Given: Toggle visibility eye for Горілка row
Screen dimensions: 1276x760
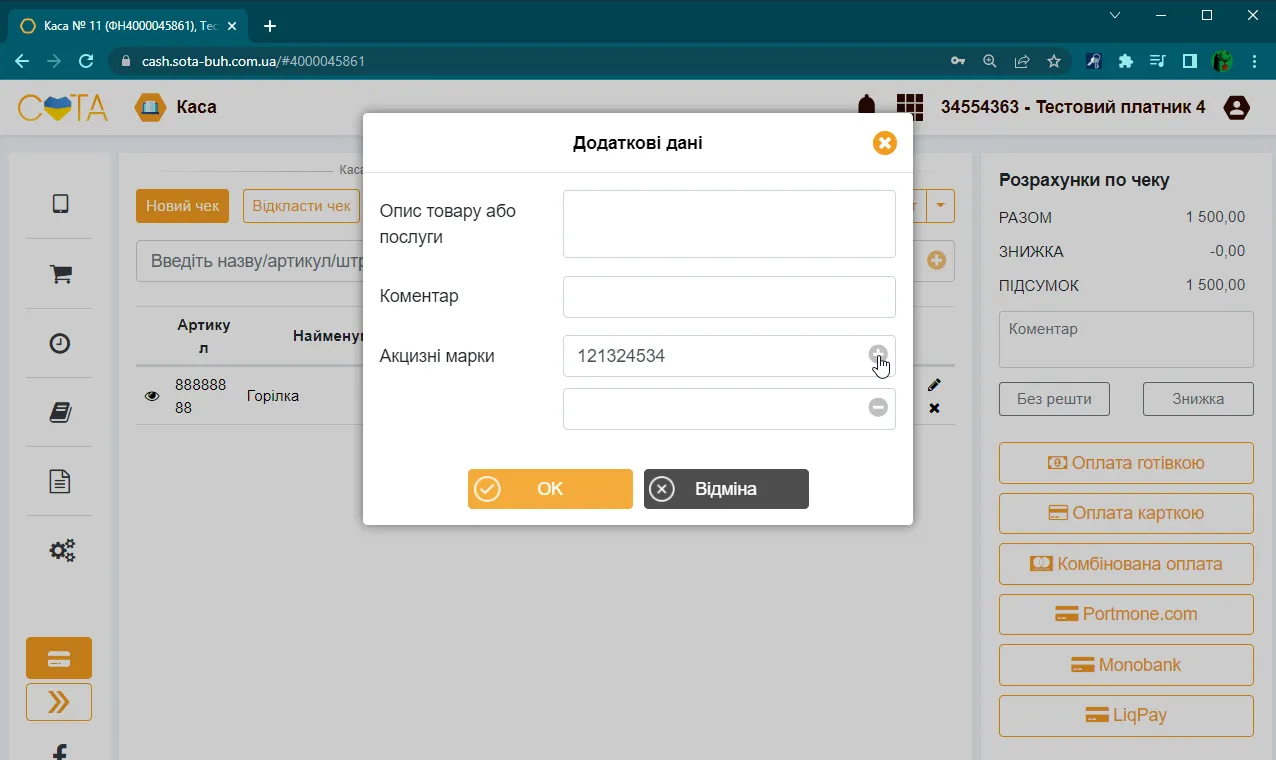Looking at the screenshot, I should click(x=152, y=396).
